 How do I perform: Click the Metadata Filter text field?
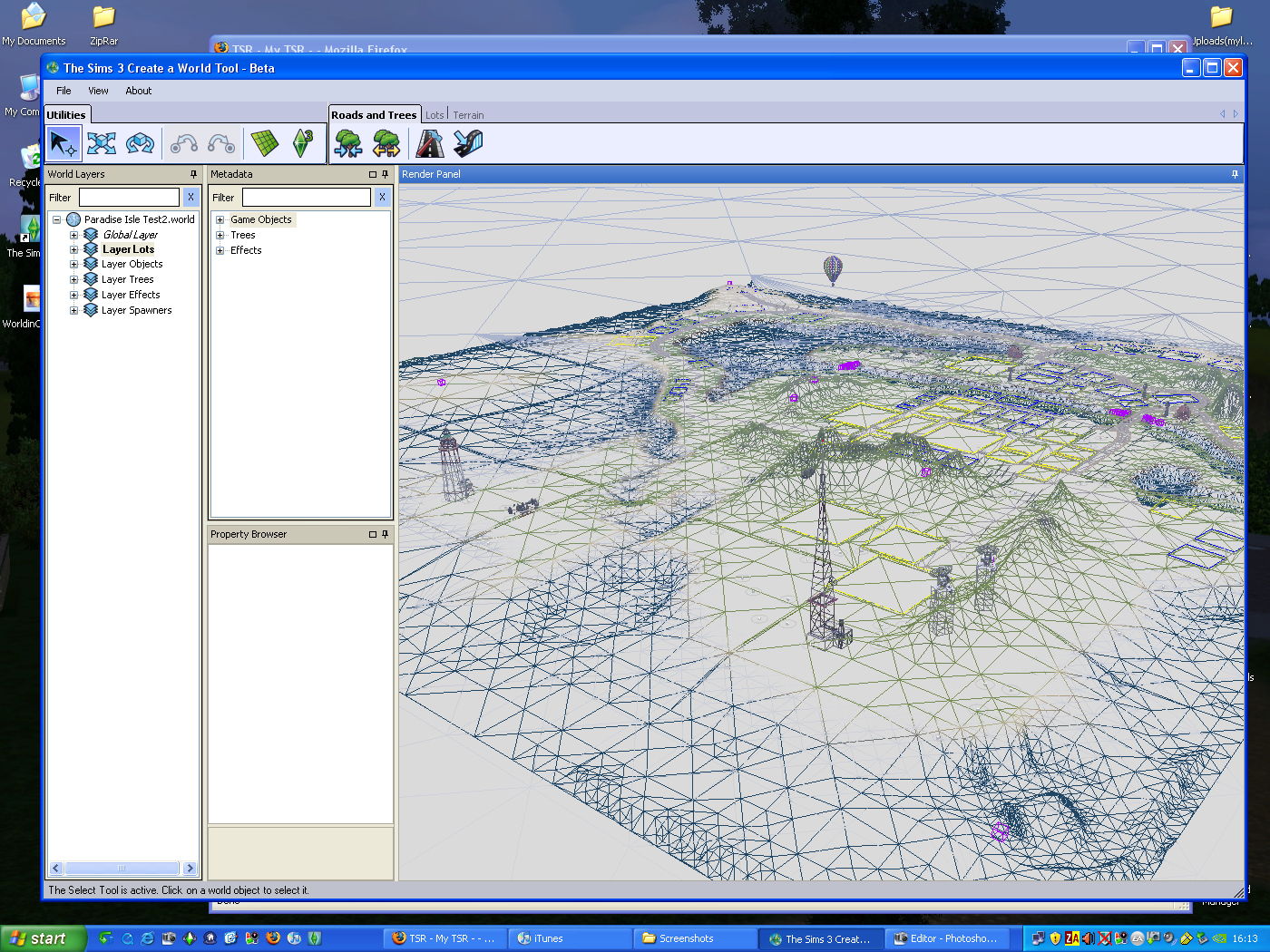307,197
